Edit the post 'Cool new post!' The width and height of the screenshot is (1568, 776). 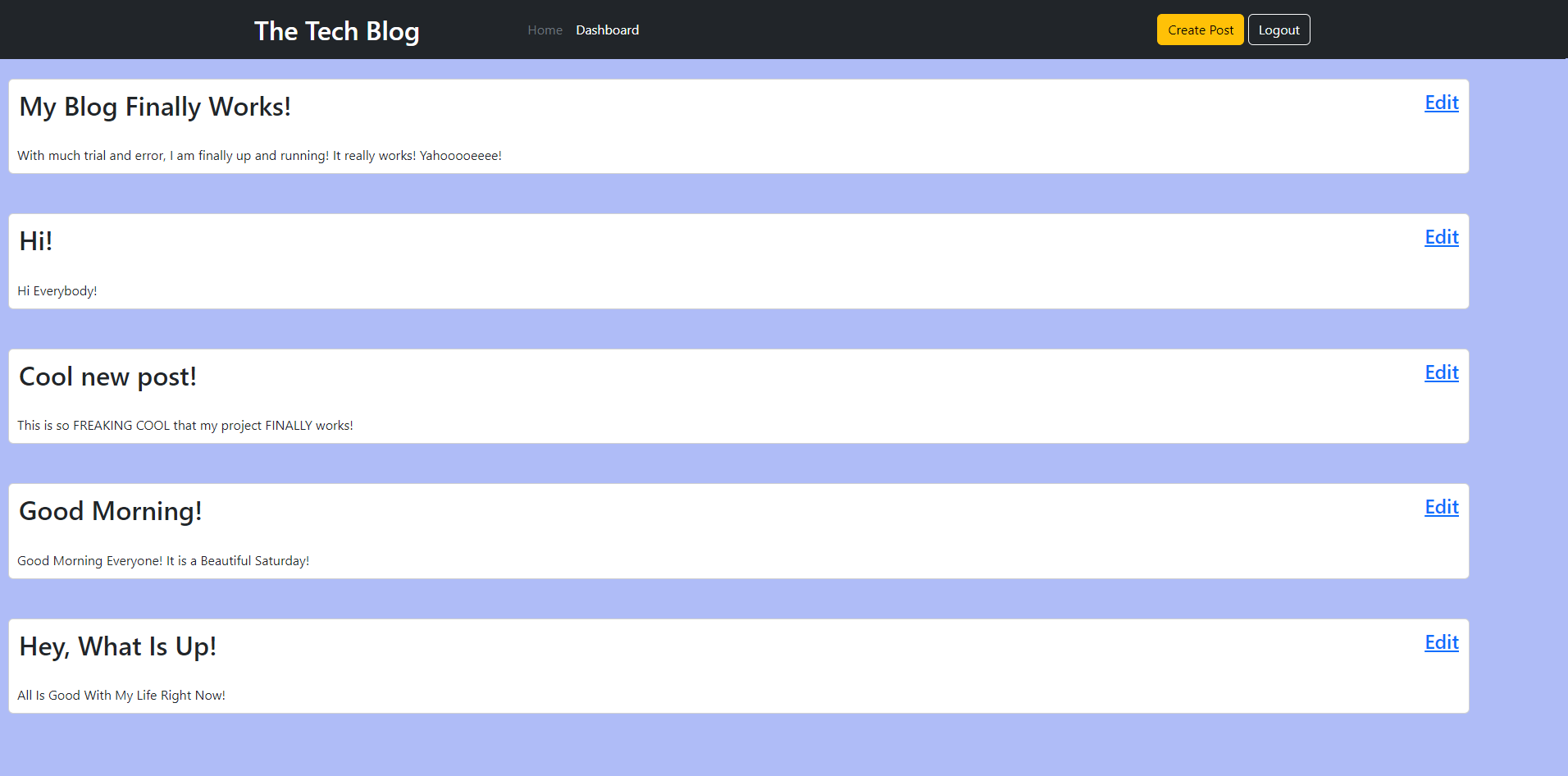tap(1441, 372)
